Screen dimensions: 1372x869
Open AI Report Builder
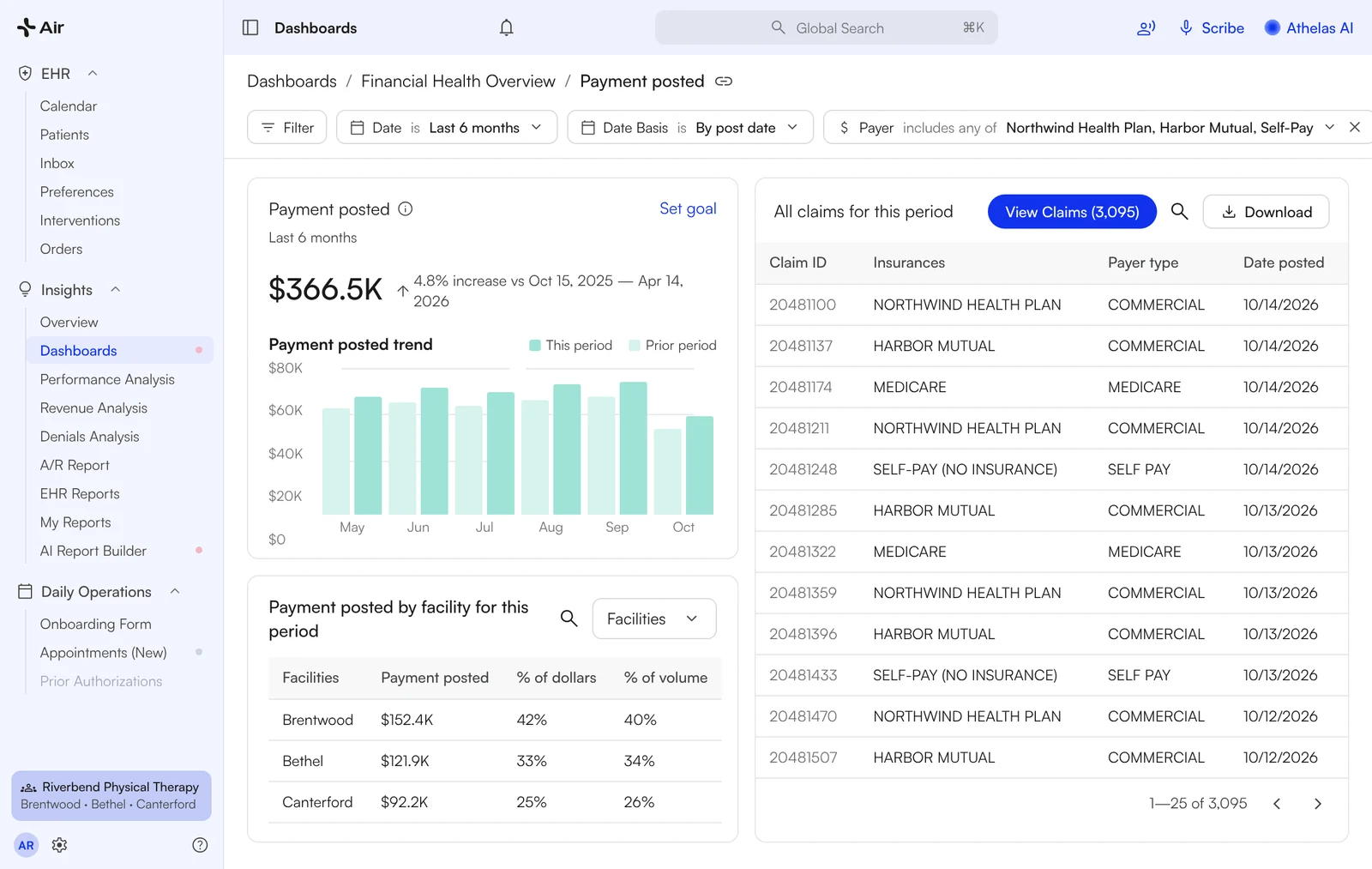(93, 551)
